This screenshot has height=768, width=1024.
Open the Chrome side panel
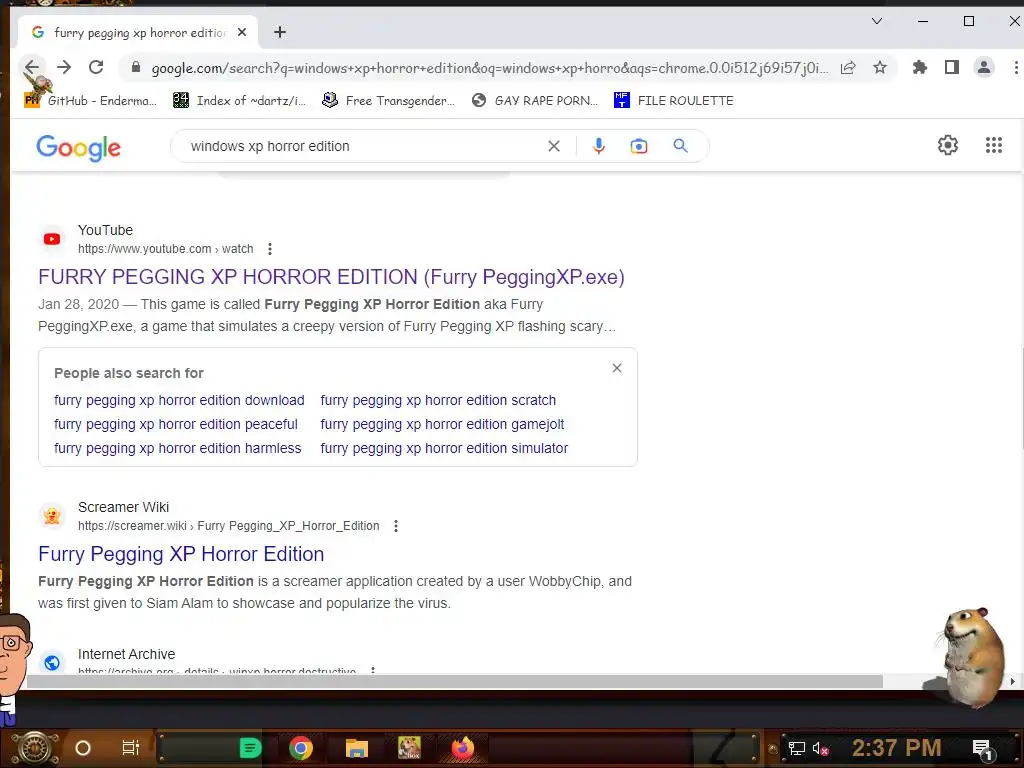pyautogui.click(x=952, y=67)
